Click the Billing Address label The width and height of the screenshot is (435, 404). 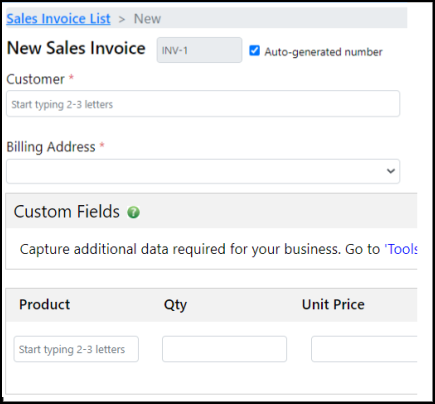(x=51, y=147)
